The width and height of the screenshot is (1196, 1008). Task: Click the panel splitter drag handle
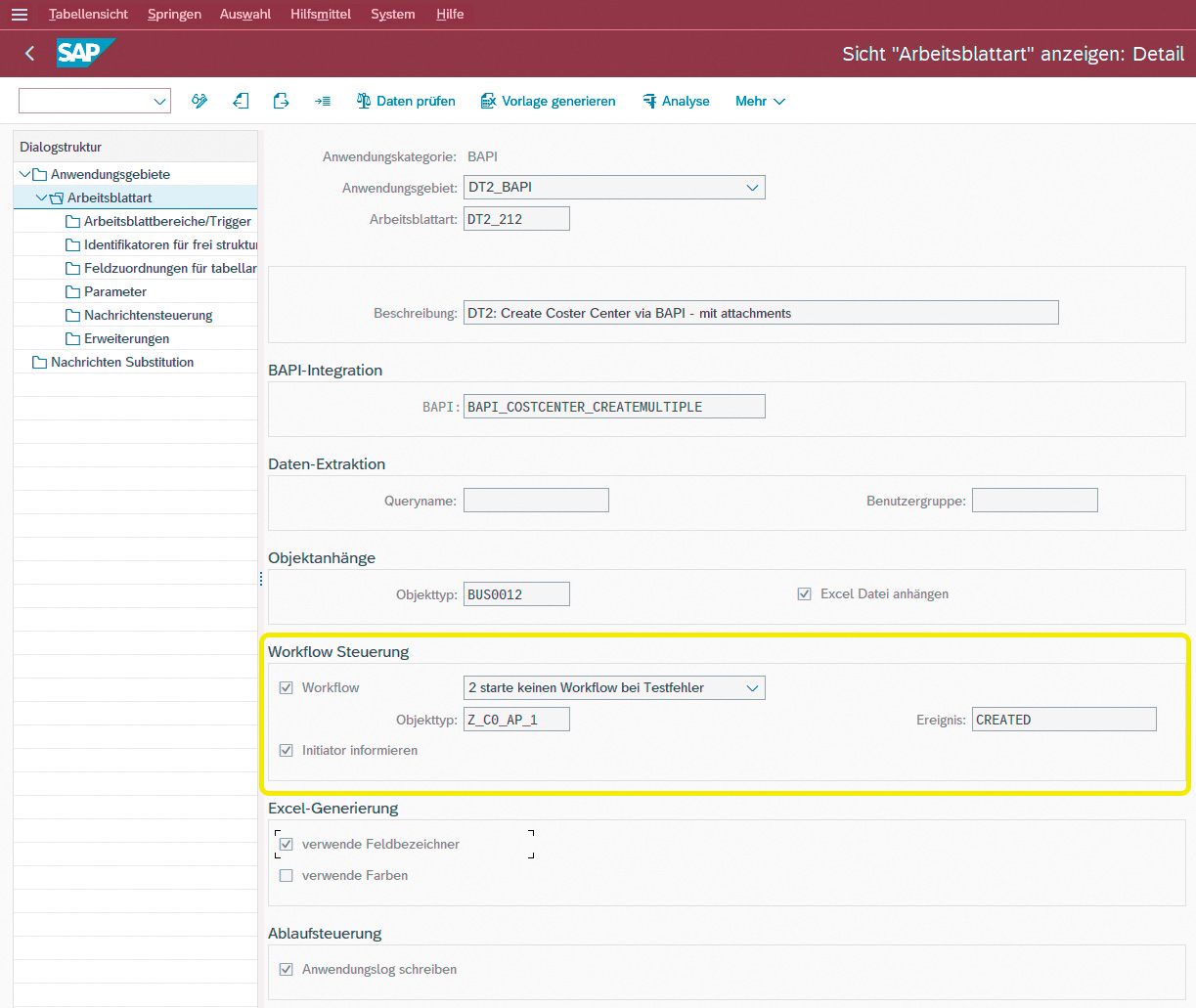[x=261, y=579]
